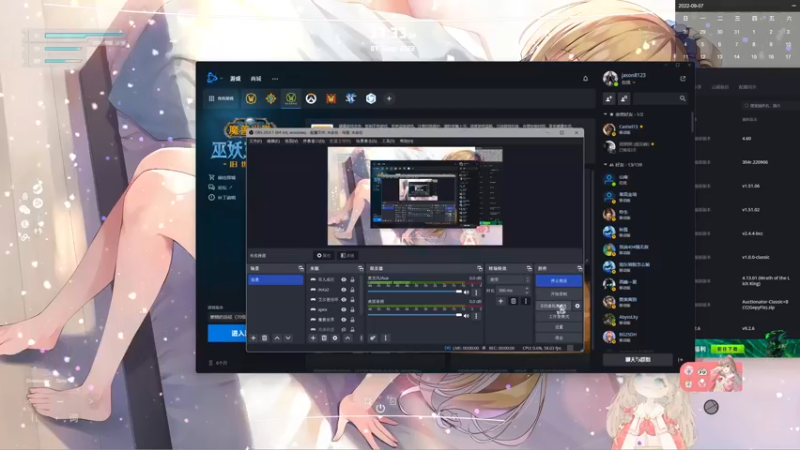Click the blue Stop Streaming button
The image size is (800, 450).
tap(559, 281)
